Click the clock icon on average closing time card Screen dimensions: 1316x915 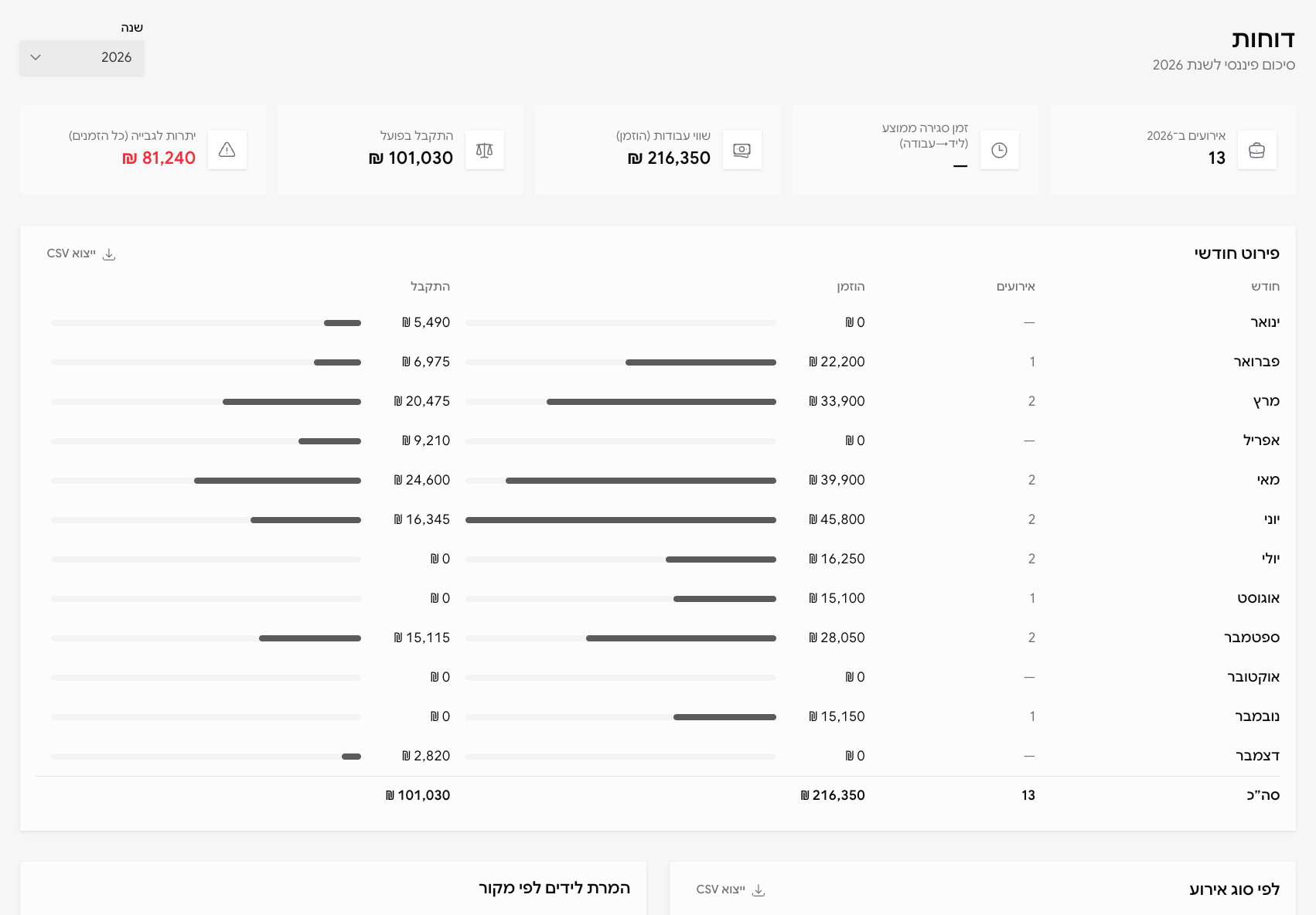(x=999, y=150)
